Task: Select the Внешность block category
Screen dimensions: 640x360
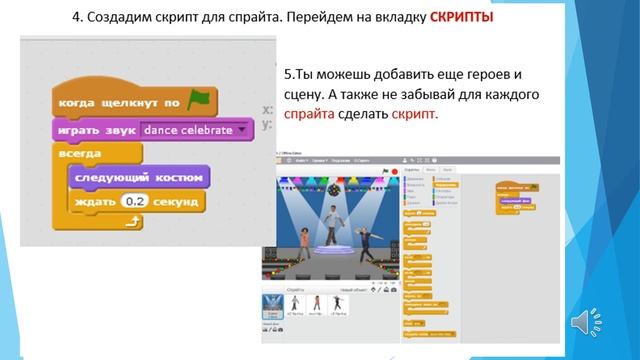Action: tap(414, 185)
